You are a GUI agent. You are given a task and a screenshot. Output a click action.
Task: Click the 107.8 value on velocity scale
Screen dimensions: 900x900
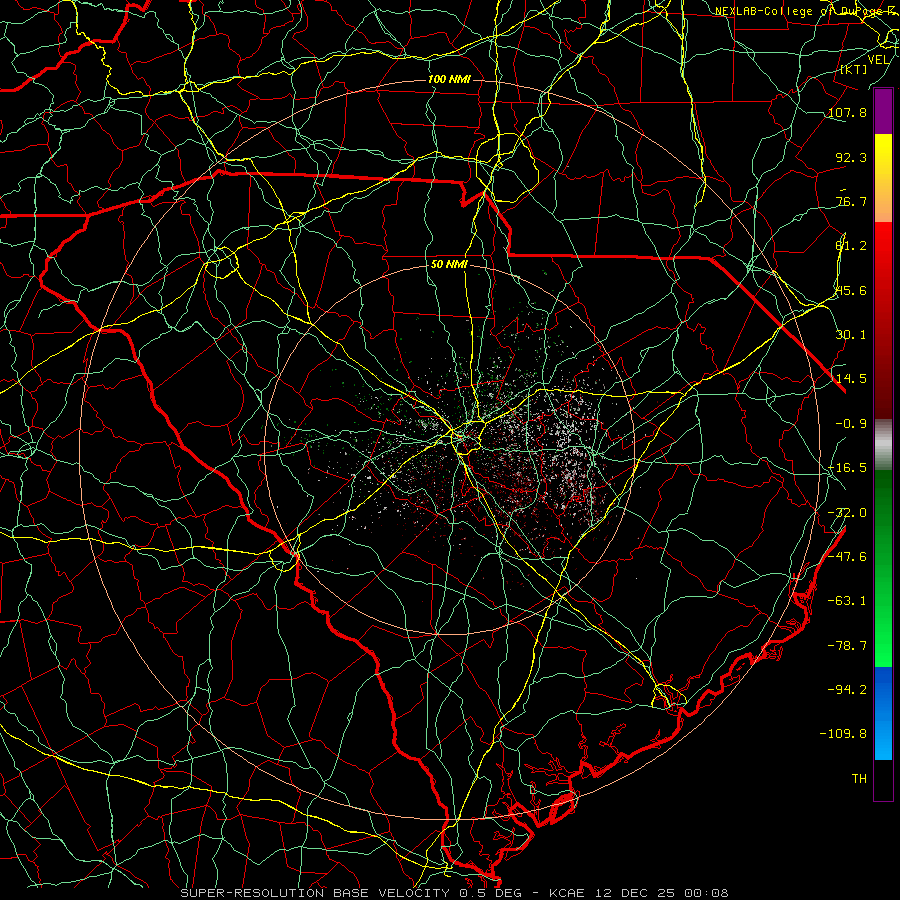tap(847, 112)
